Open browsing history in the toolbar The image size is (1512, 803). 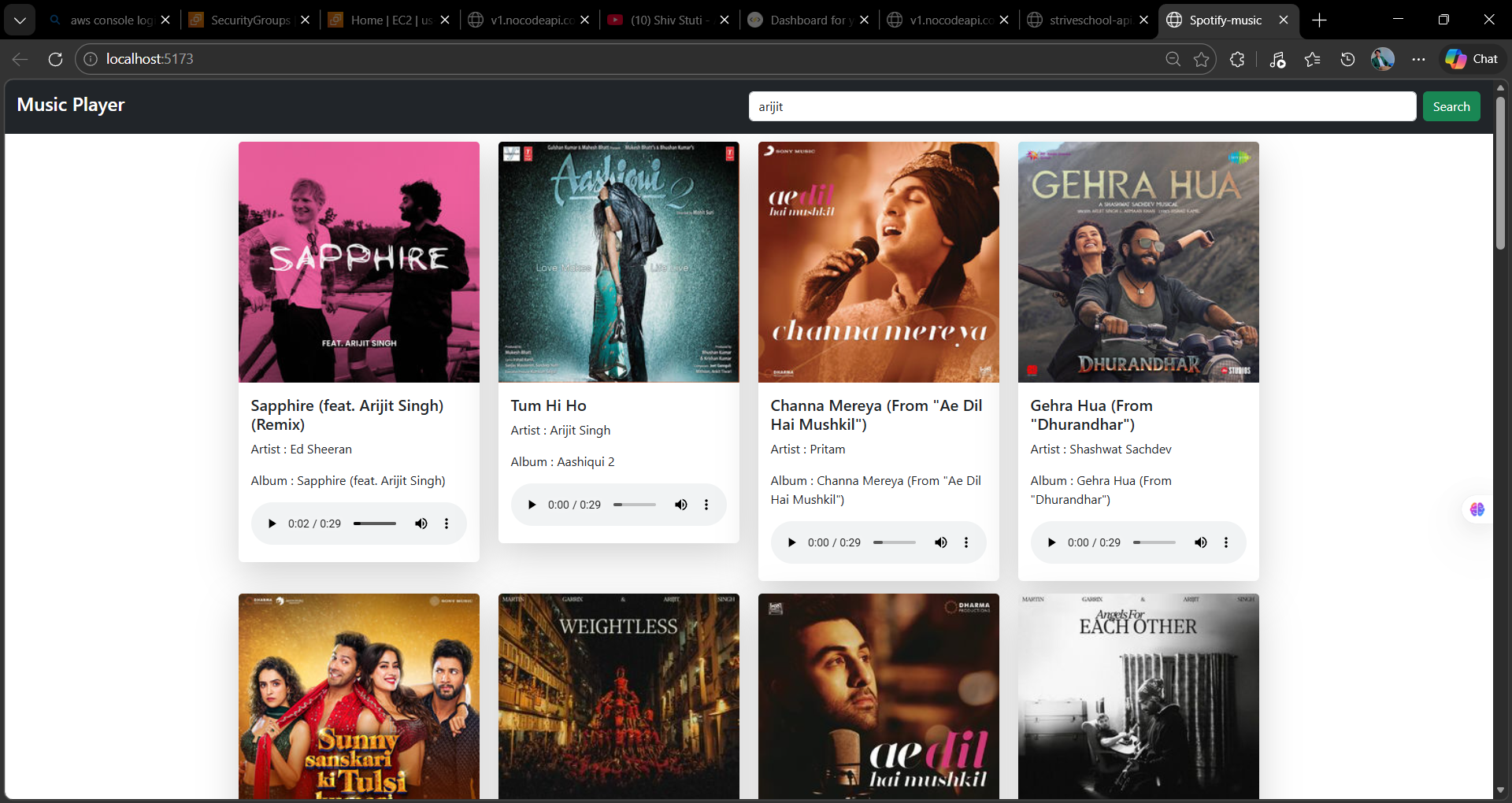(x=1347, y=59)
